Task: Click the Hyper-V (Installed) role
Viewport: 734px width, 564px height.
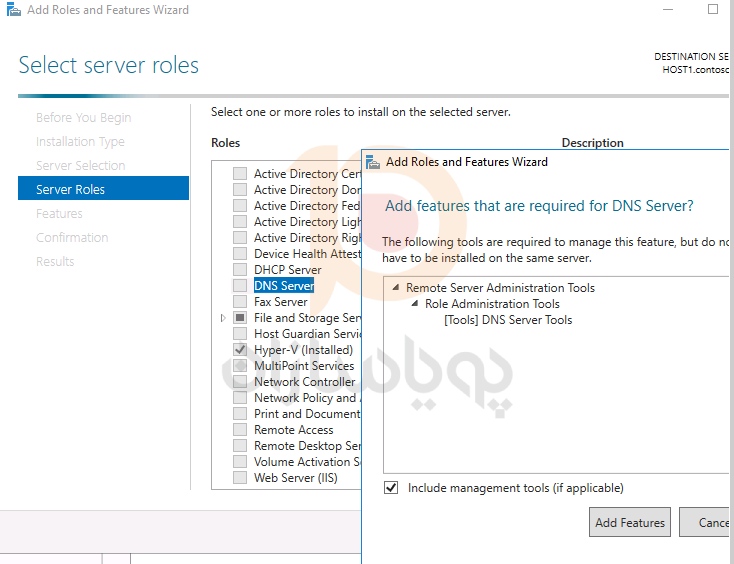Action: coord(303,350)
